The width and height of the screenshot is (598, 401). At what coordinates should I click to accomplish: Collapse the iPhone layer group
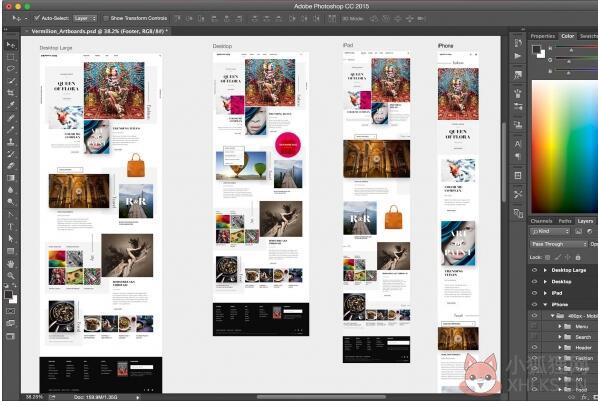[x=545, y=304]
